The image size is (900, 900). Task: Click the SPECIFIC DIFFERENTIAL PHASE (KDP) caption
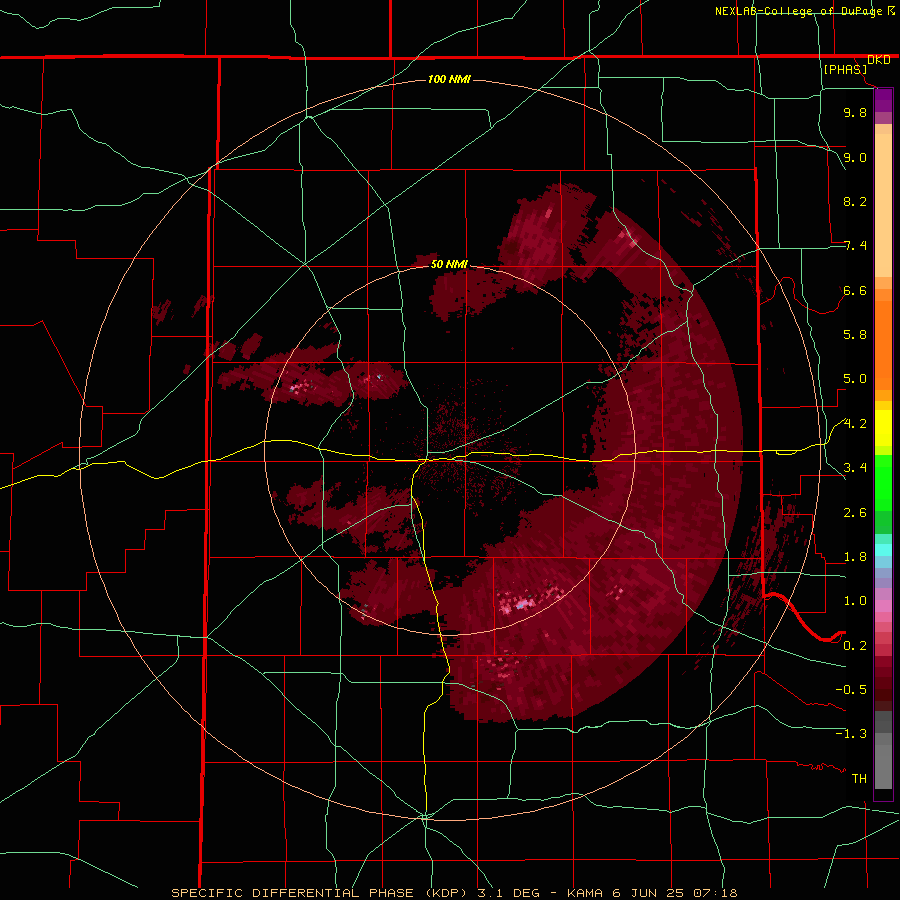(x=320, y=893)
